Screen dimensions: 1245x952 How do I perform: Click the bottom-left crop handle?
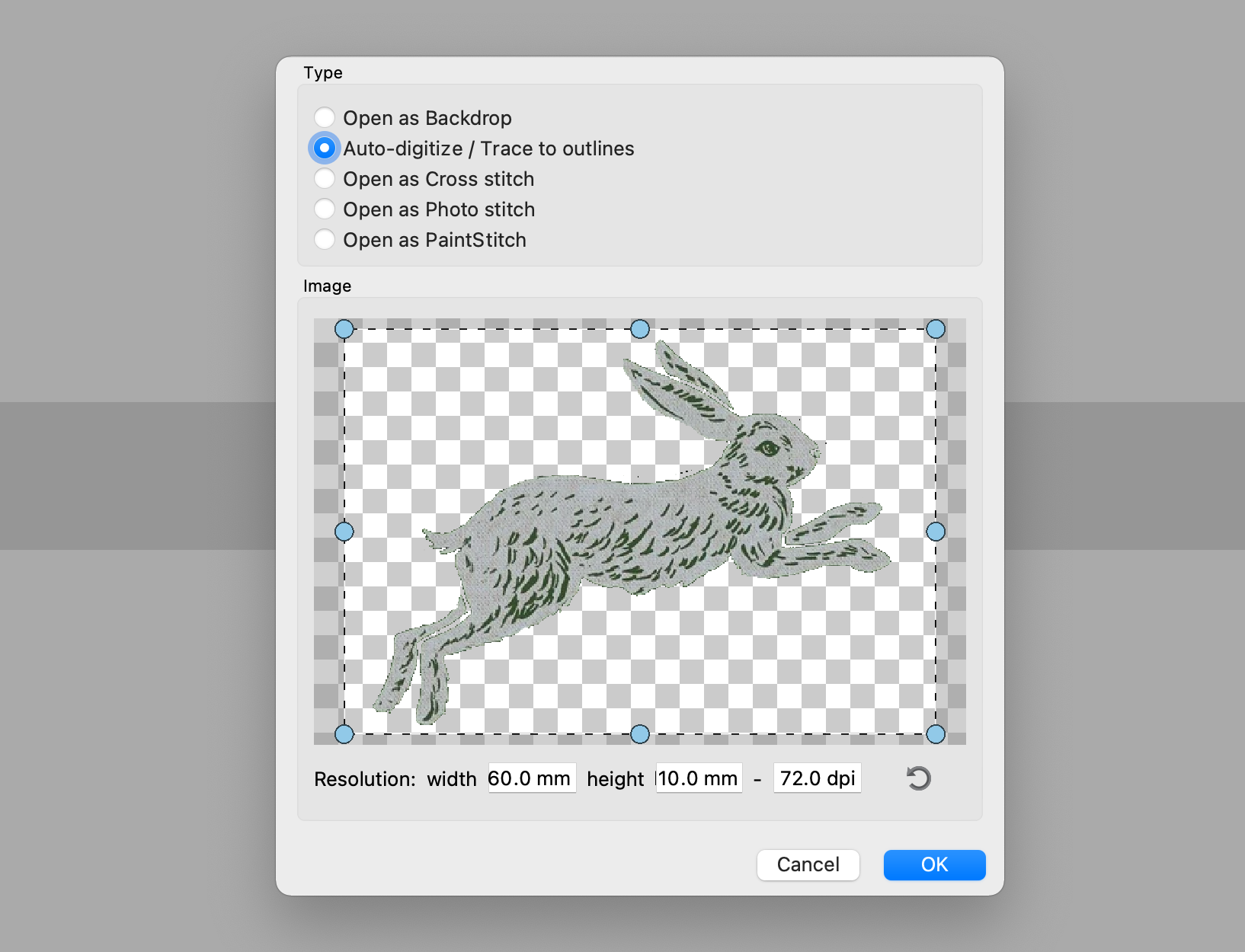point(344,734)
